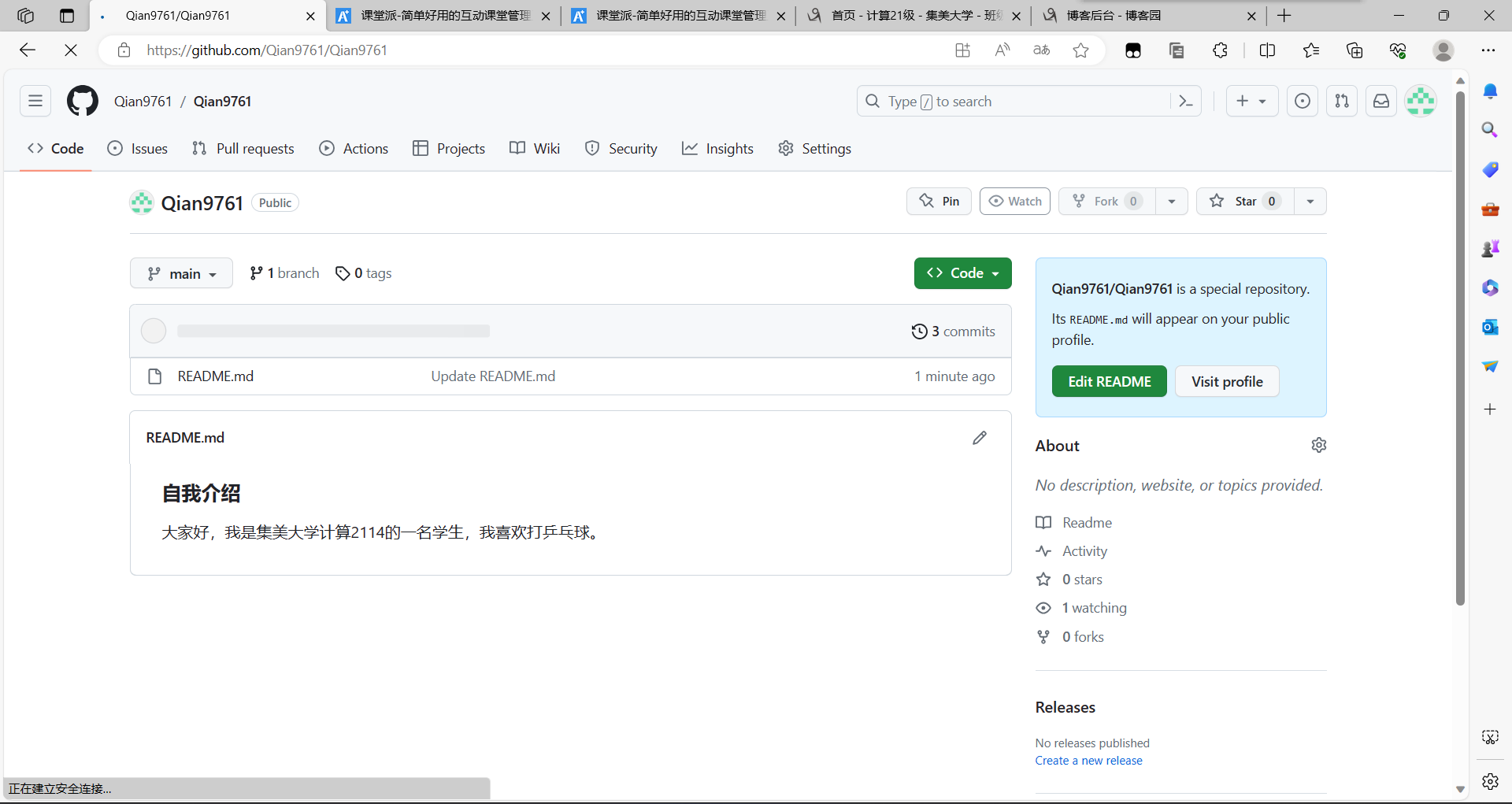Open the Issues shortcut icon in header
Screen dimensions: 1512x804
[1303, 101]
